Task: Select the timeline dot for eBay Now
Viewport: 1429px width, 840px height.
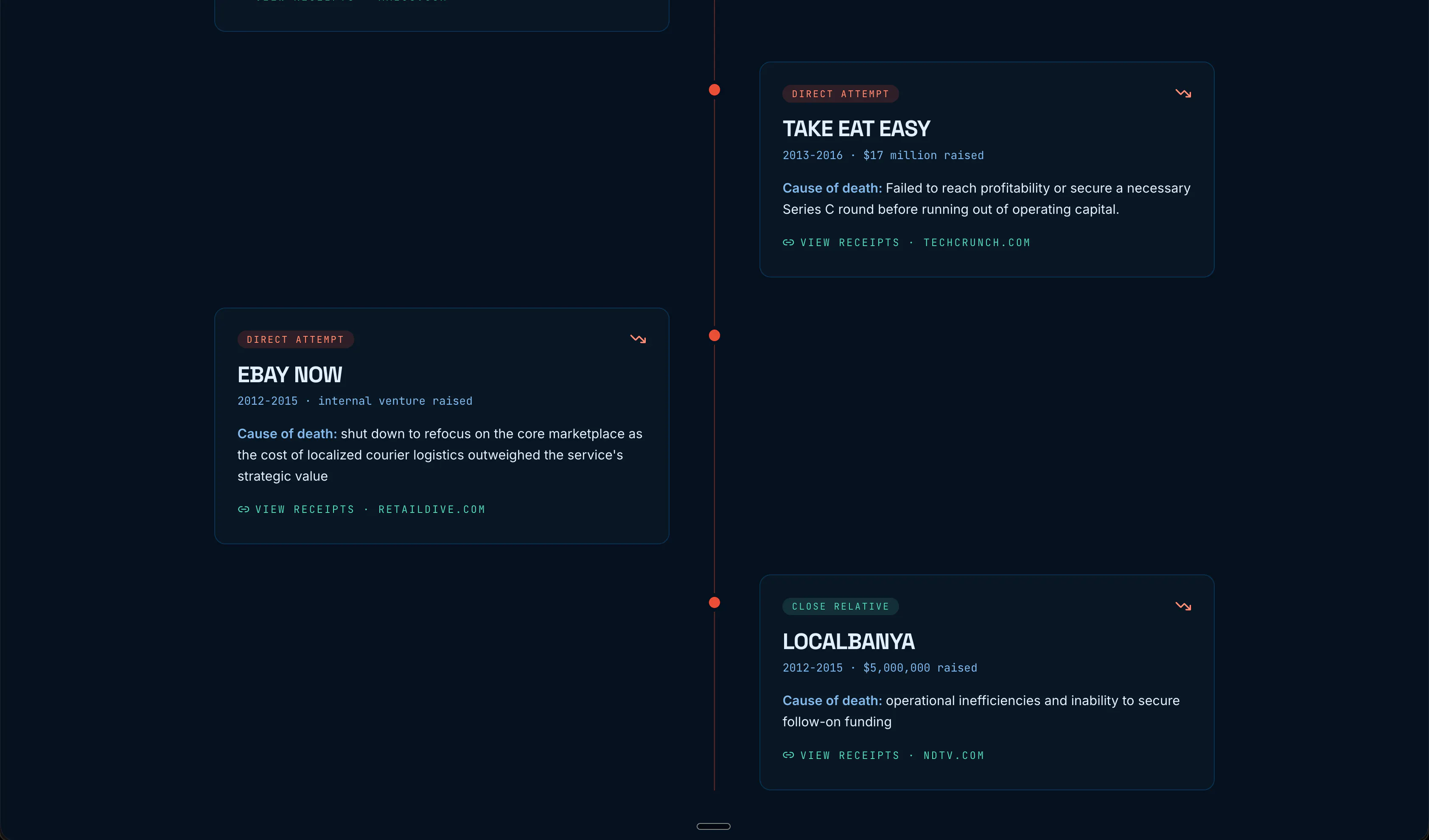Action: pos(714,336)
